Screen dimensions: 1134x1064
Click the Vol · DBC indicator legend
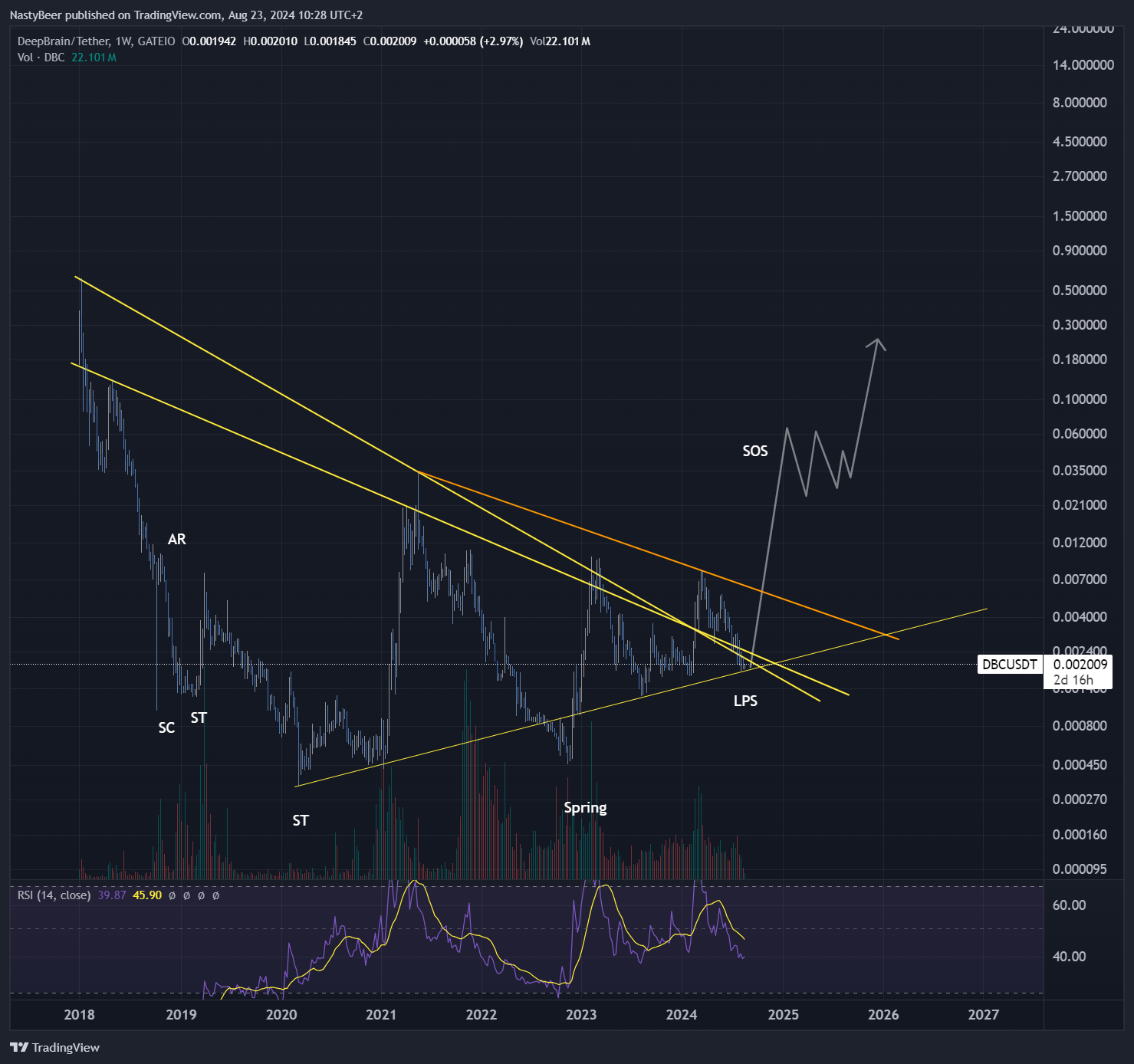tap(41, 57)
